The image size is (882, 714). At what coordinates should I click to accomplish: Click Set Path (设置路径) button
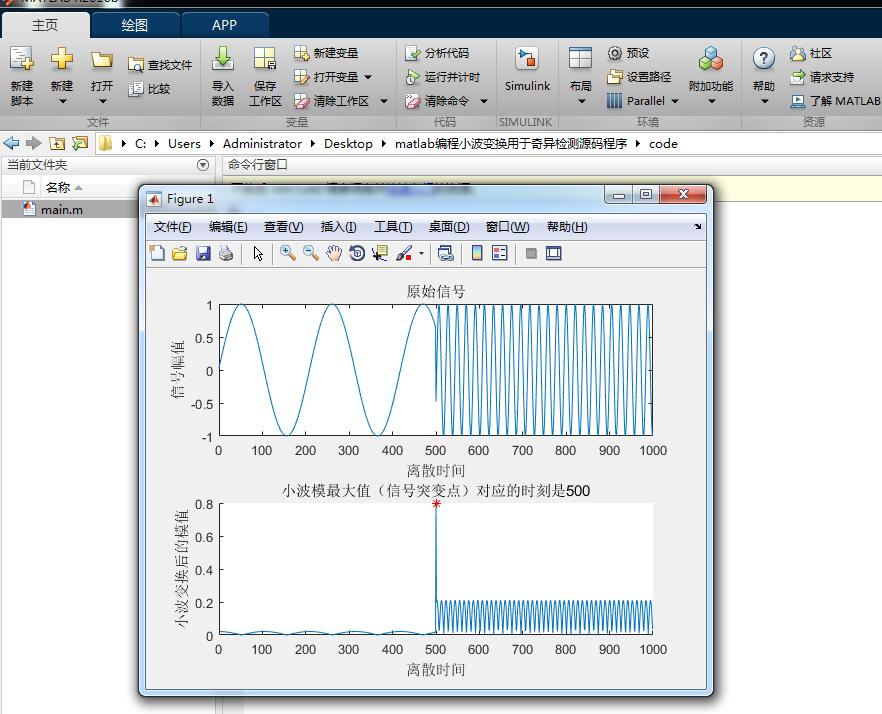point(639,77)
